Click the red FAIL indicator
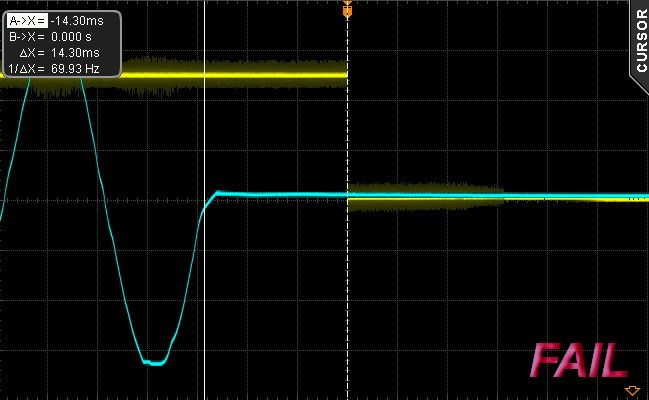Screen dimensions: 649x400 tap(578, 361)
